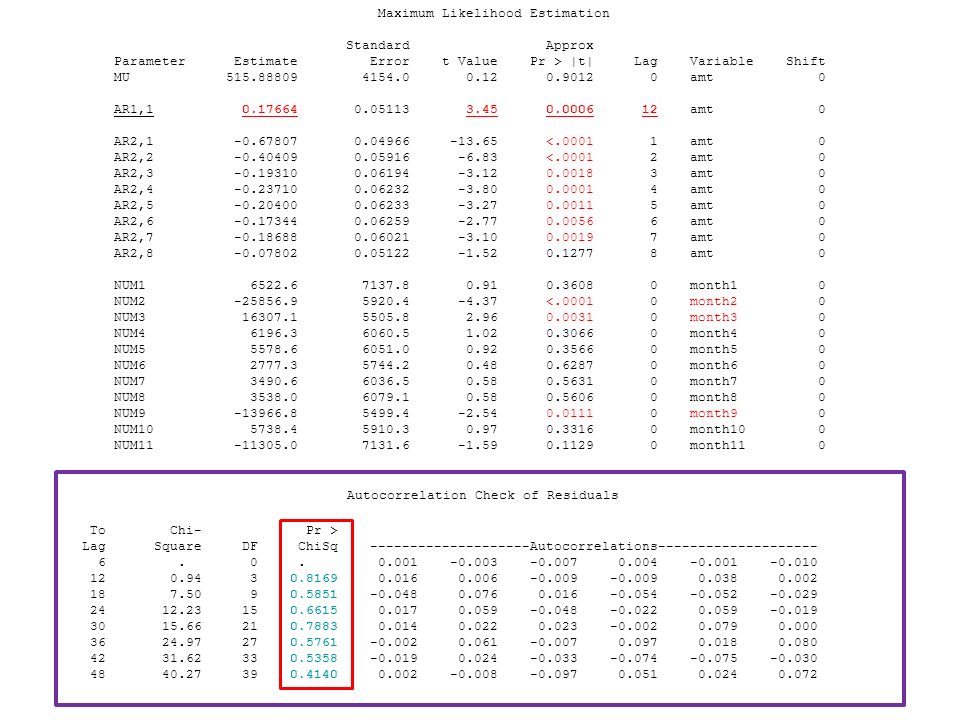Click the NUM6 standard error 5744.2

tap(386, 366)
